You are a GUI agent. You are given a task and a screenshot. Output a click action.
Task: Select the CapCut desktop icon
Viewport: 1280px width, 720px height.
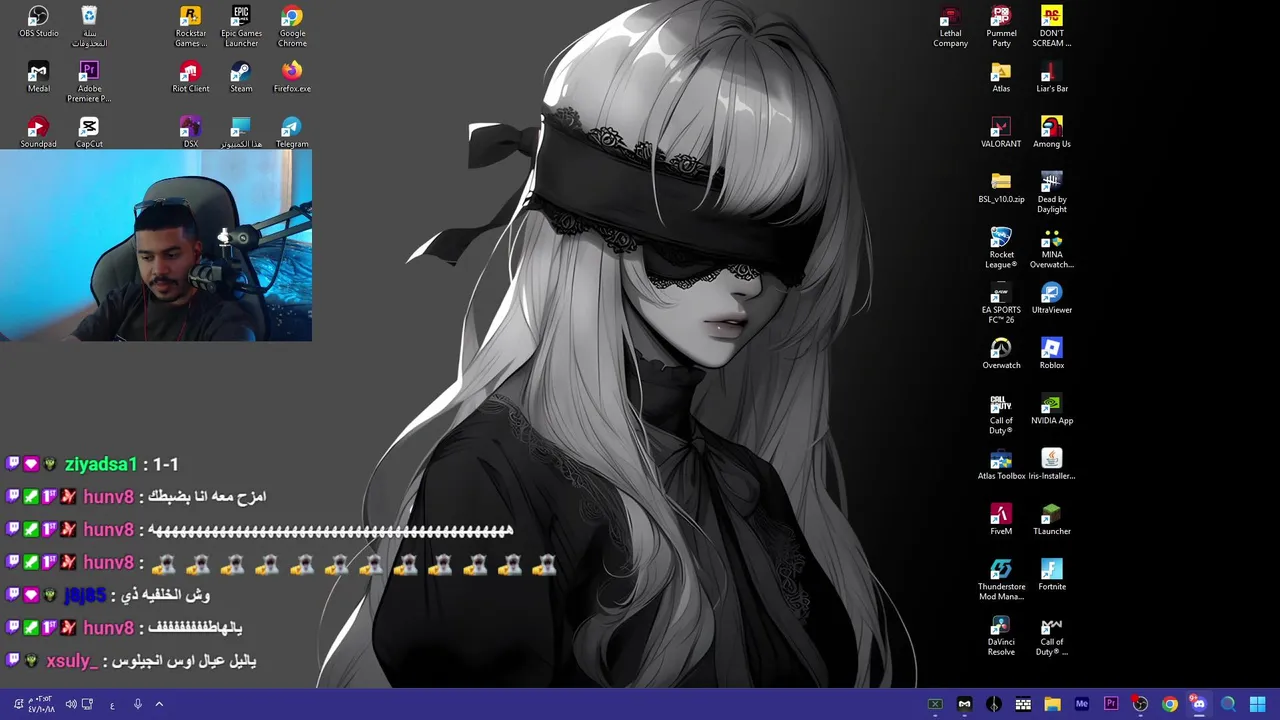[89, 132]
